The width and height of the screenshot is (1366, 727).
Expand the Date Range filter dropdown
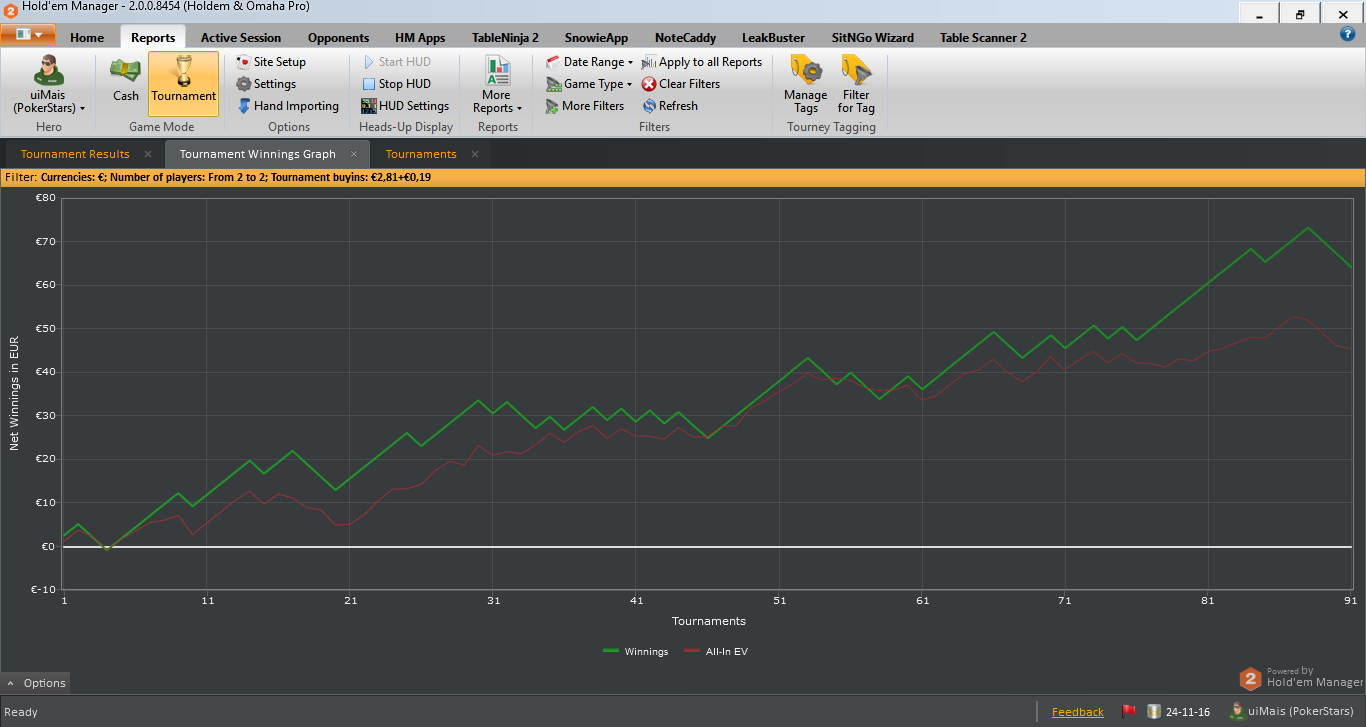click(x=589, y=62)
